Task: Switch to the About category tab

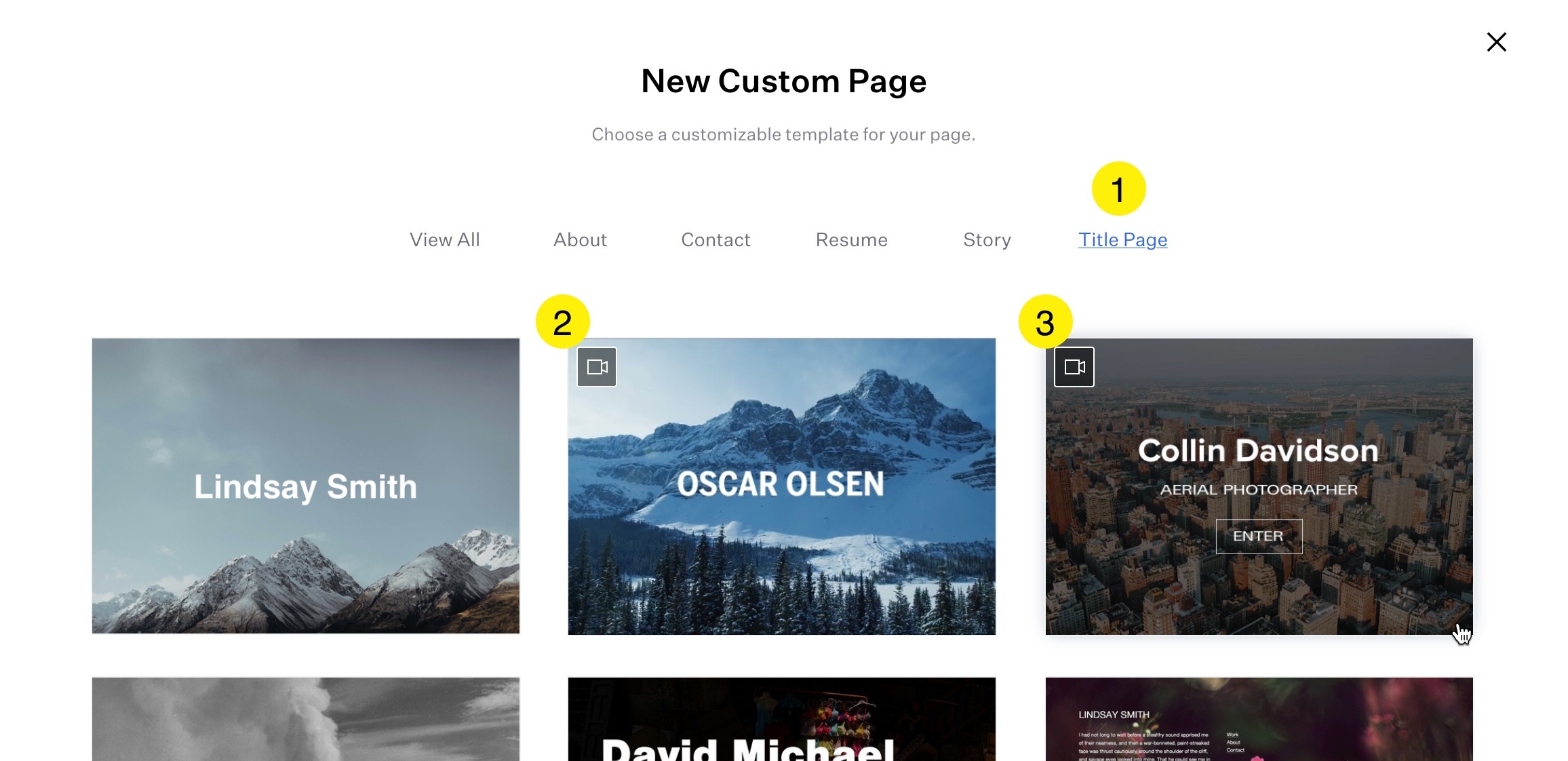Action: [580, 240]
